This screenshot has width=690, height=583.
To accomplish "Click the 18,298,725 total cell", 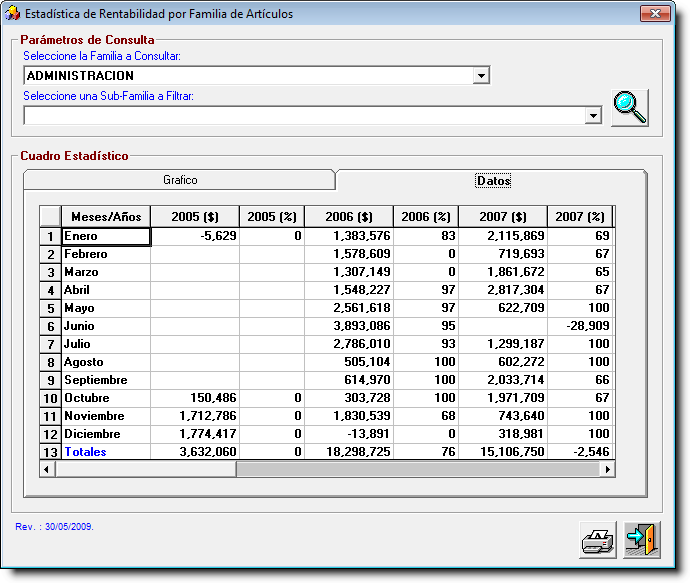I will pyautogui.click(x=349, y=452).
